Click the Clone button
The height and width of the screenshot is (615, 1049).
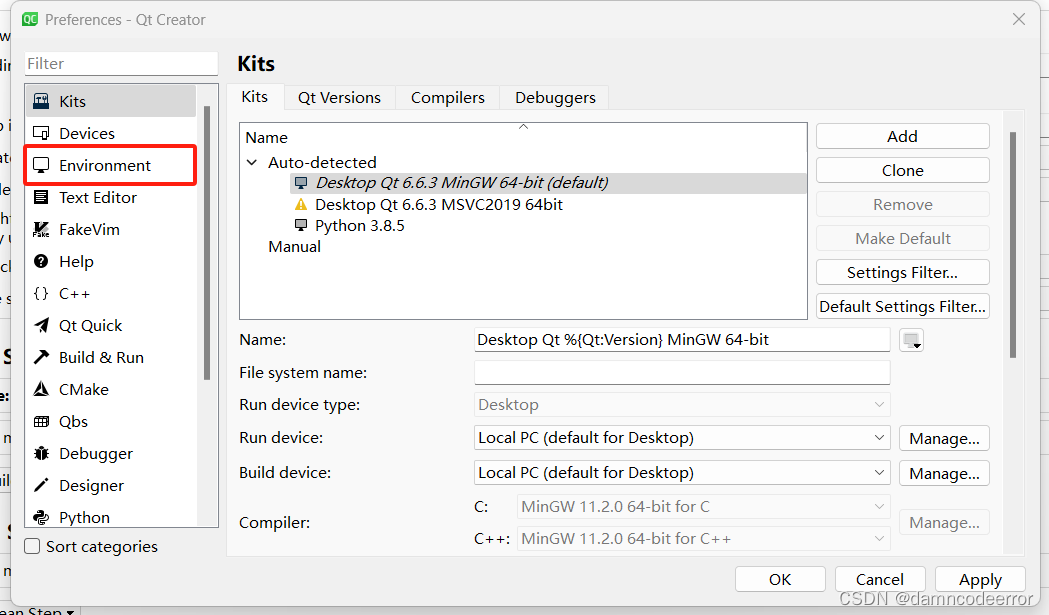click(x=902, y=171)
